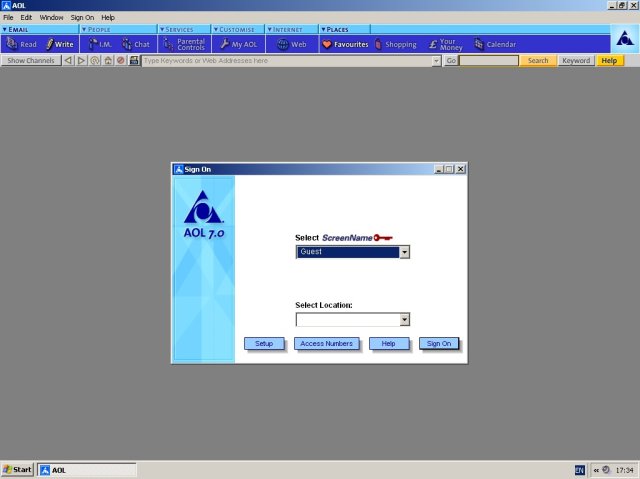The height and width of the screenshot is (479, 640).
Task: Click the Print icon in navigation bar
Action: [134, 60]
